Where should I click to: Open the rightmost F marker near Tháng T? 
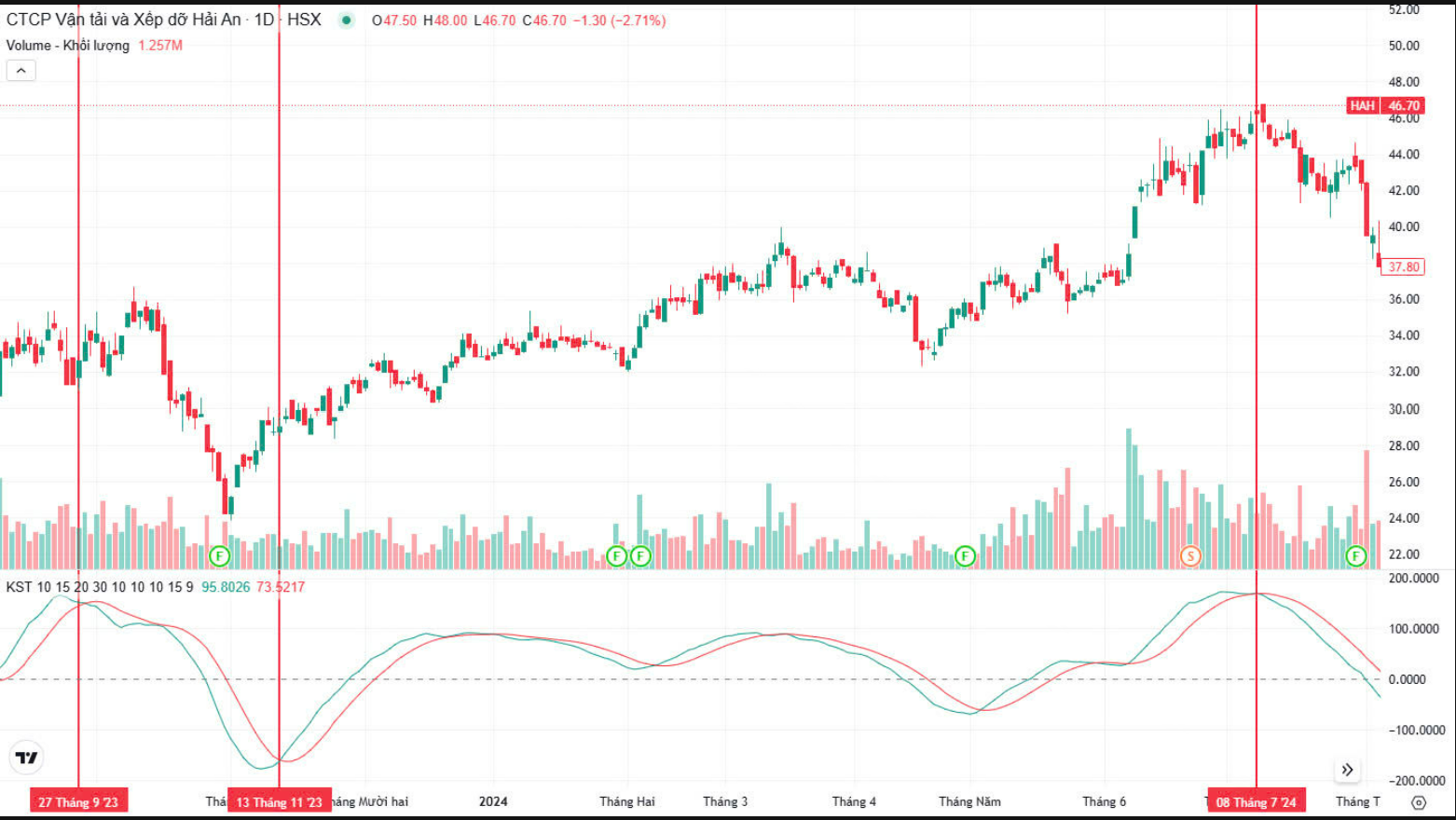click(1355, 556)
